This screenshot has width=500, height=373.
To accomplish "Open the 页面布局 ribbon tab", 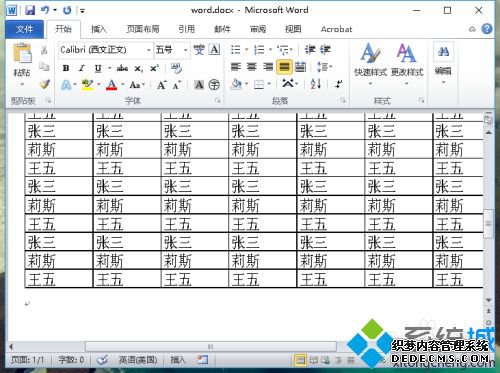I will click(x=143, y=29).
